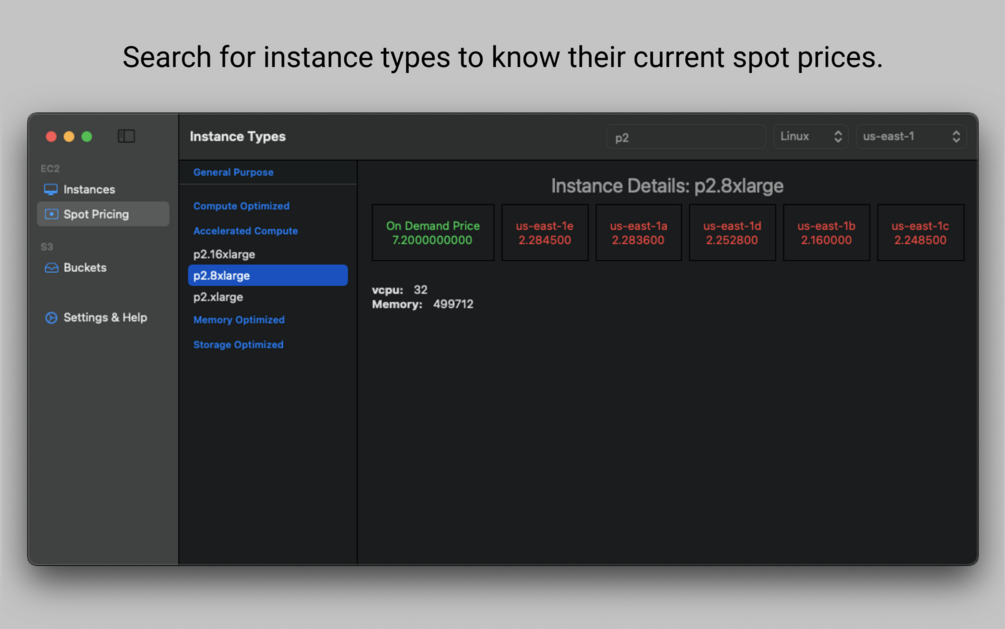Click the Settings & Help icon
The height and width of the screenshot is (629, 1005).
(x=51, y=318)
